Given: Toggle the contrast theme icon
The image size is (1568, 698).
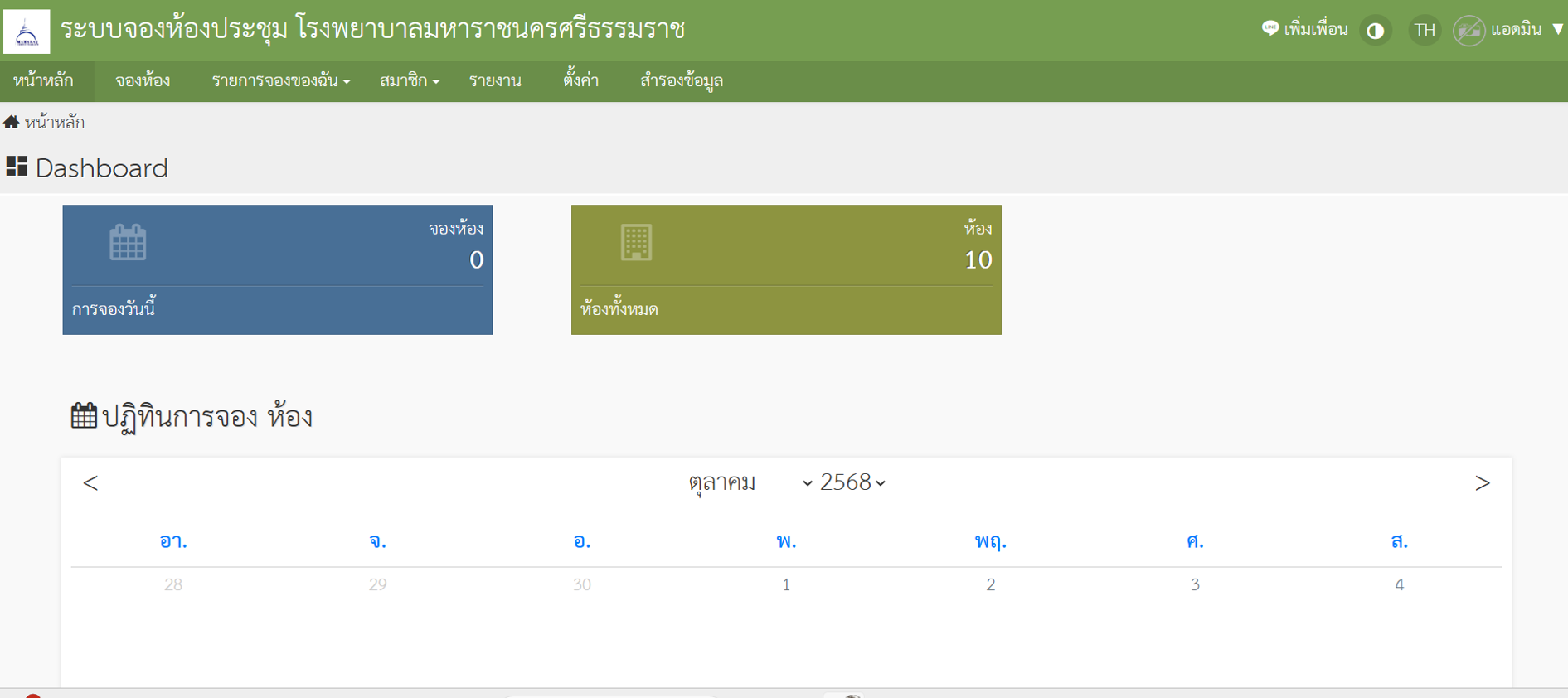Looking at the screenshot, I should click(x=1376, y=31).
